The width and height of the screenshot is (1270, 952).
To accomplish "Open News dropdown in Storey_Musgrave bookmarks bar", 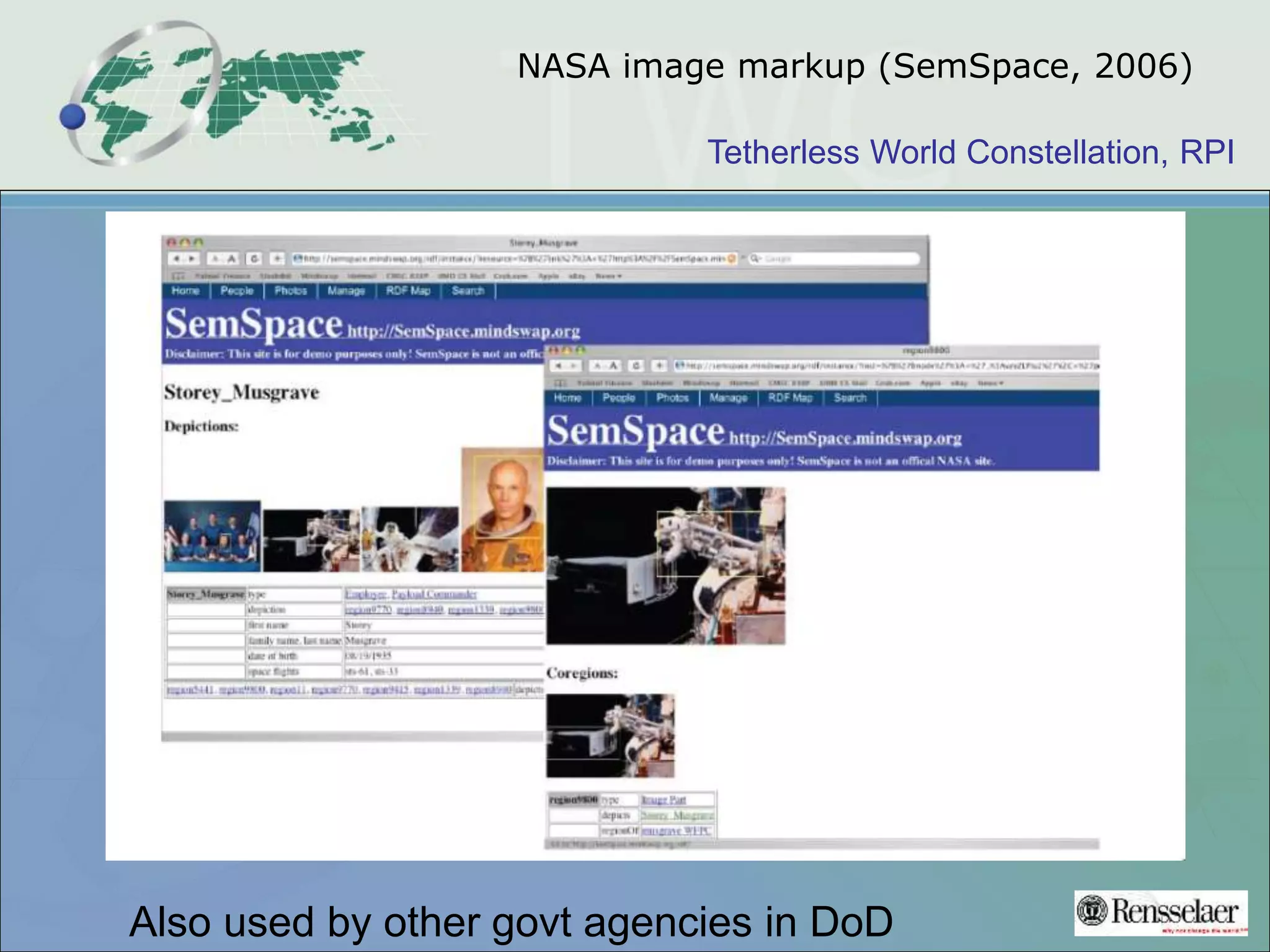I will (x=609, y=276).
